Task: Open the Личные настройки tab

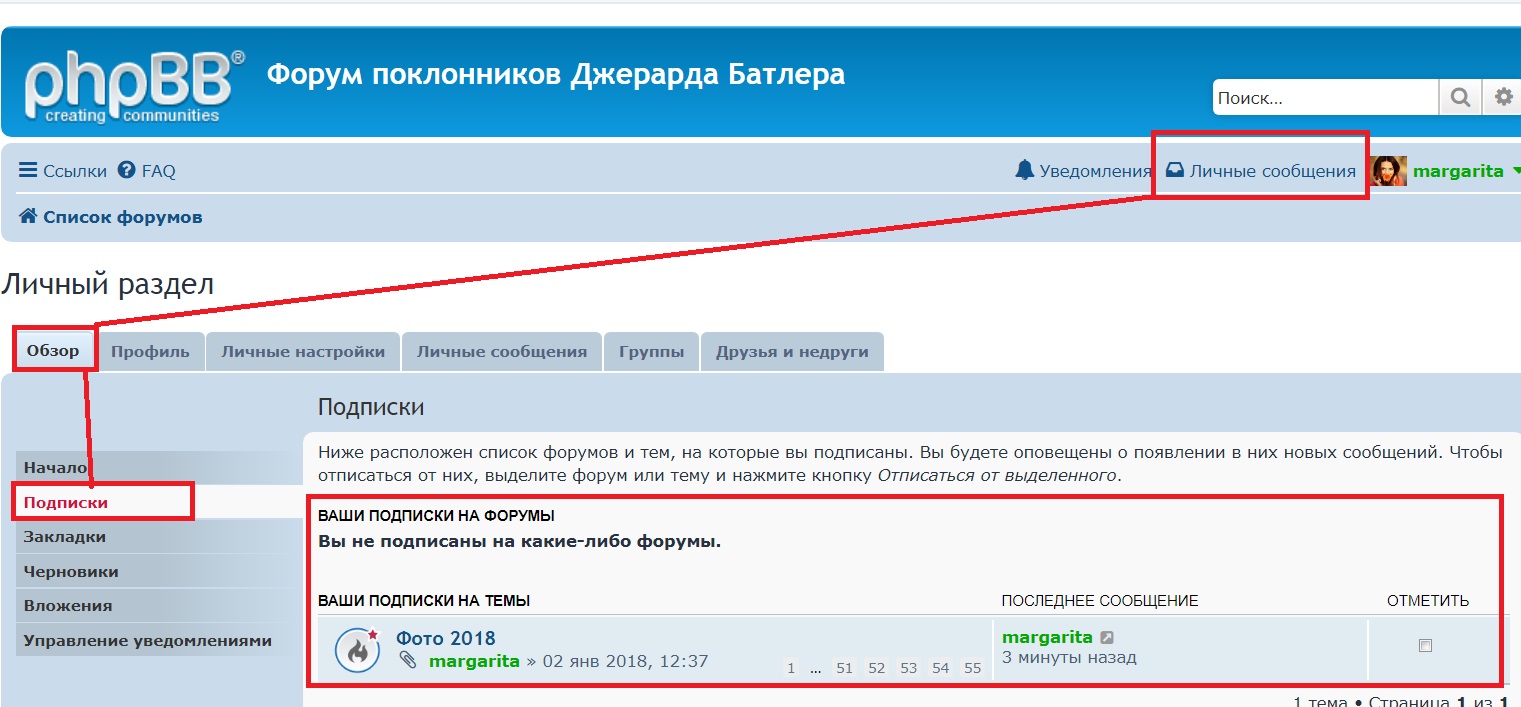Action: [302, 352]
